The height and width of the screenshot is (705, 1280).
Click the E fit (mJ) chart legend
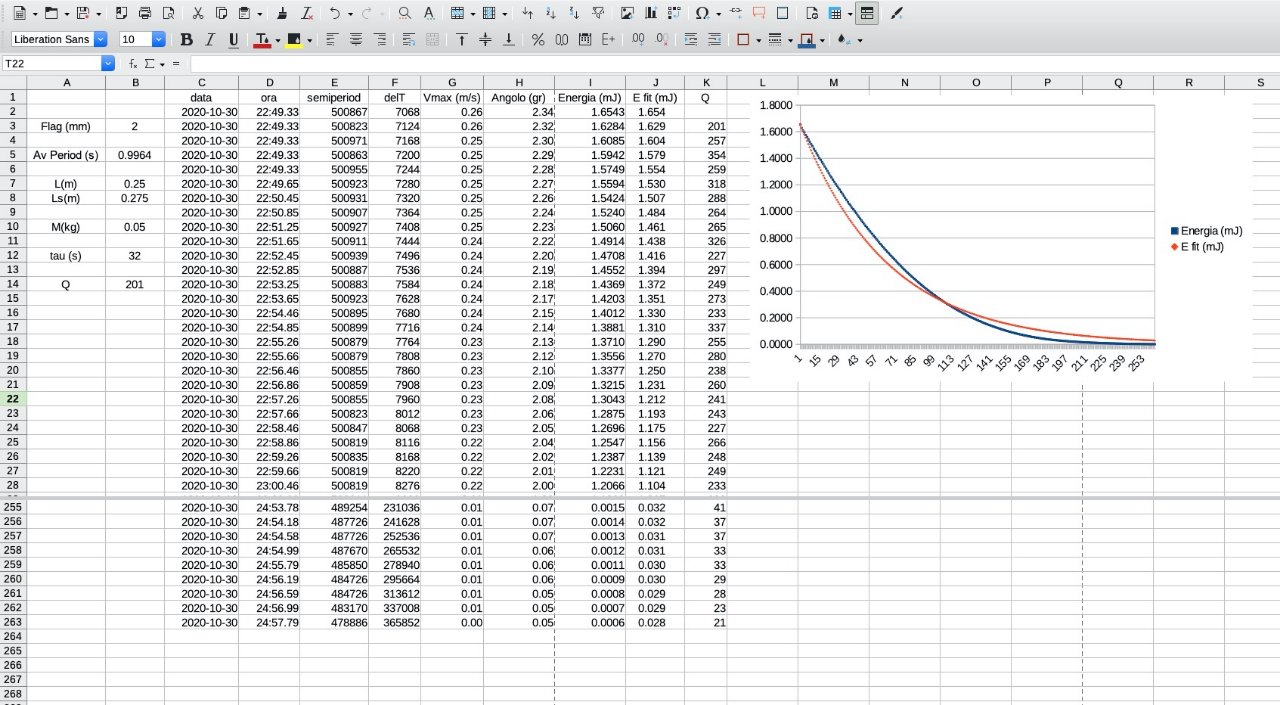(1197, 246)
